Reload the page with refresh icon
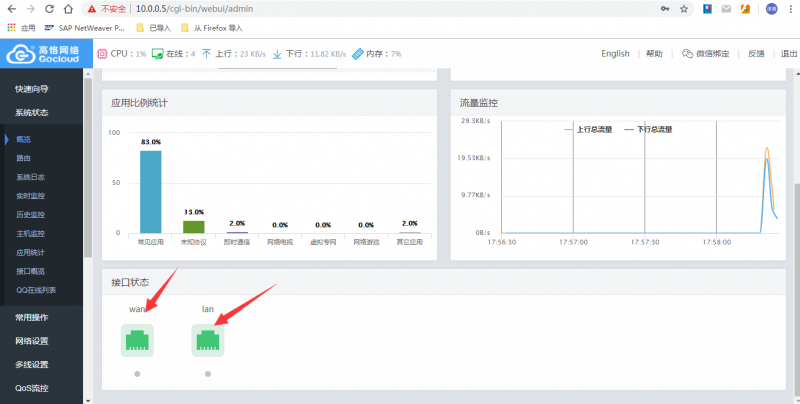The image size is (800, 404). 49,9
